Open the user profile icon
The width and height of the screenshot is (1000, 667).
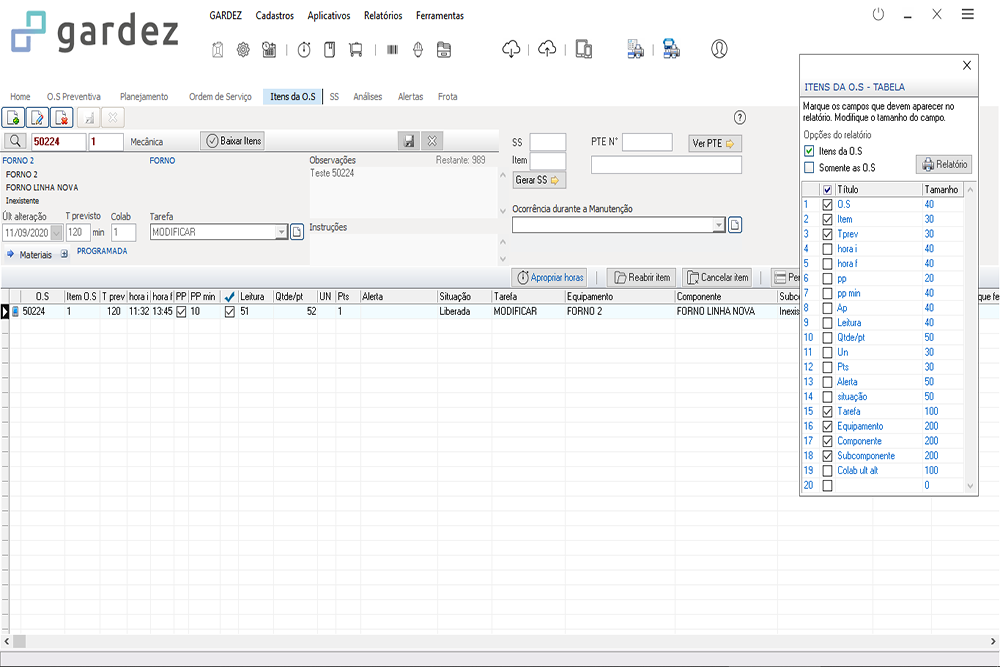(x=719, y=49)
